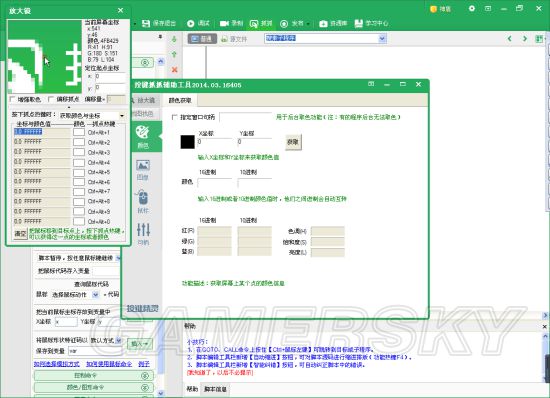Click the gold 神盾 shield icon
Screen dimensions: 550x398
(x=434, y=9)
